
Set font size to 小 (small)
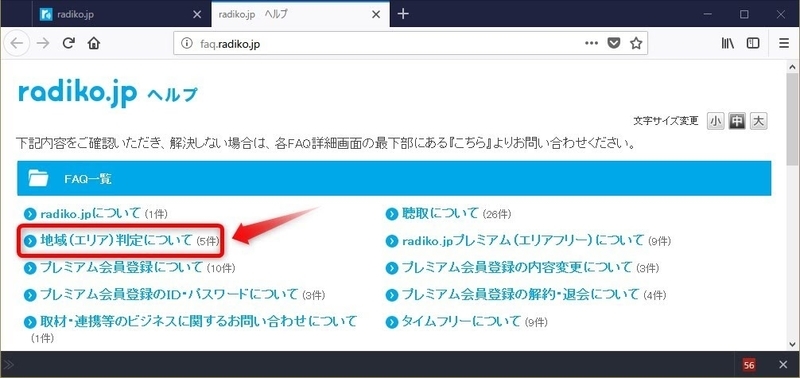(715, 121)
